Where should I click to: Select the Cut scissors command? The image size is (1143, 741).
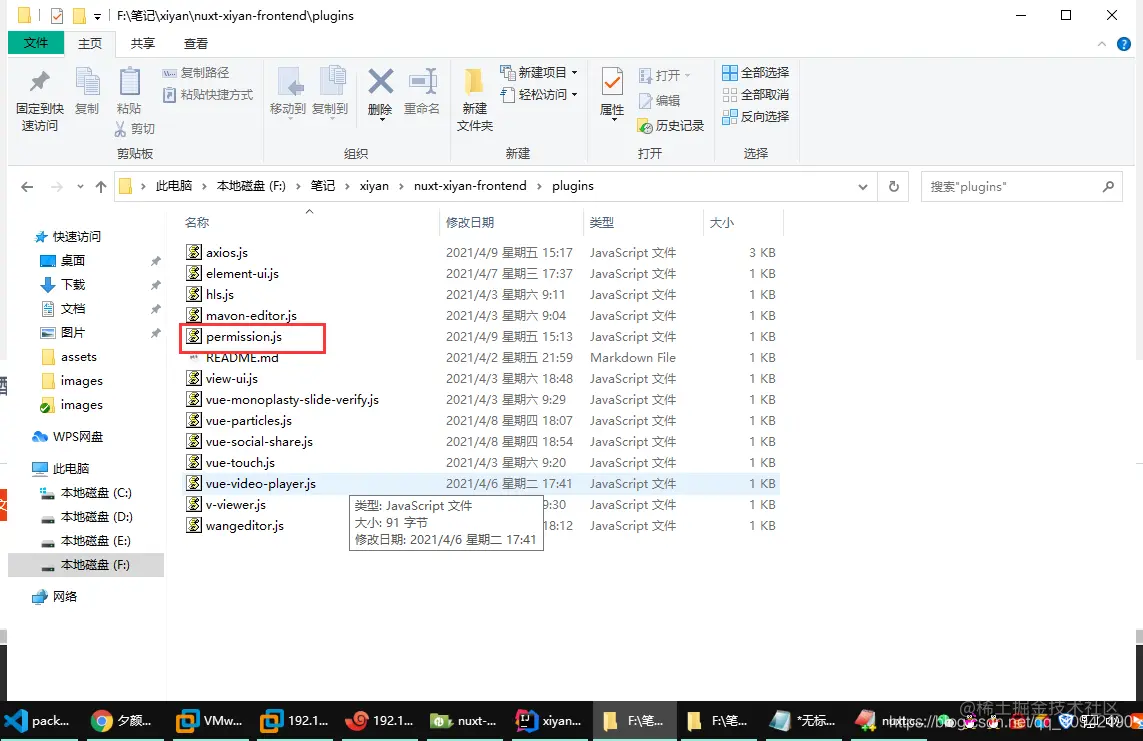tap(135, 129)
